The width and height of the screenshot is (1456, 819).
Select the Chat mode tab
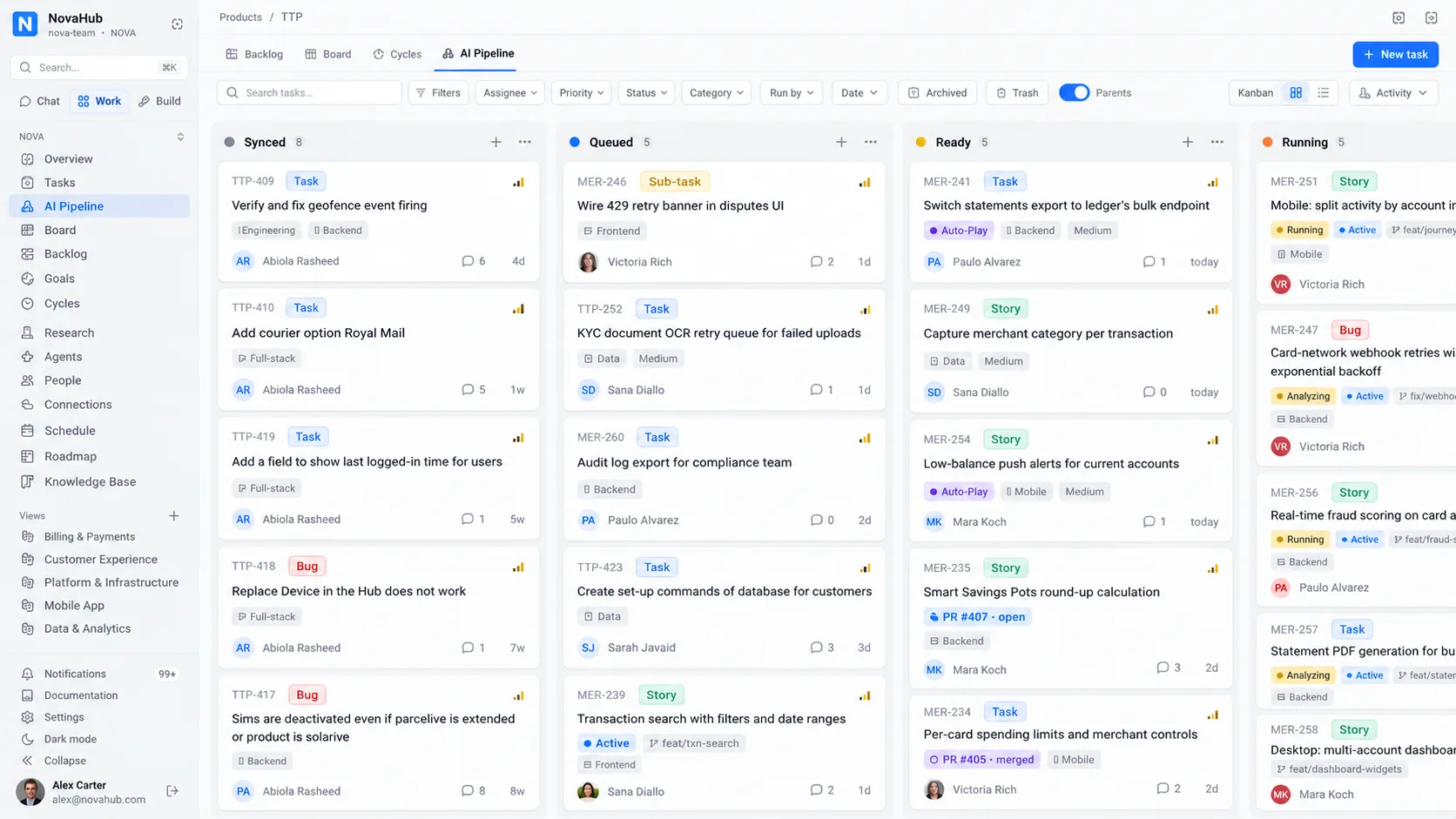click(40, 101)
